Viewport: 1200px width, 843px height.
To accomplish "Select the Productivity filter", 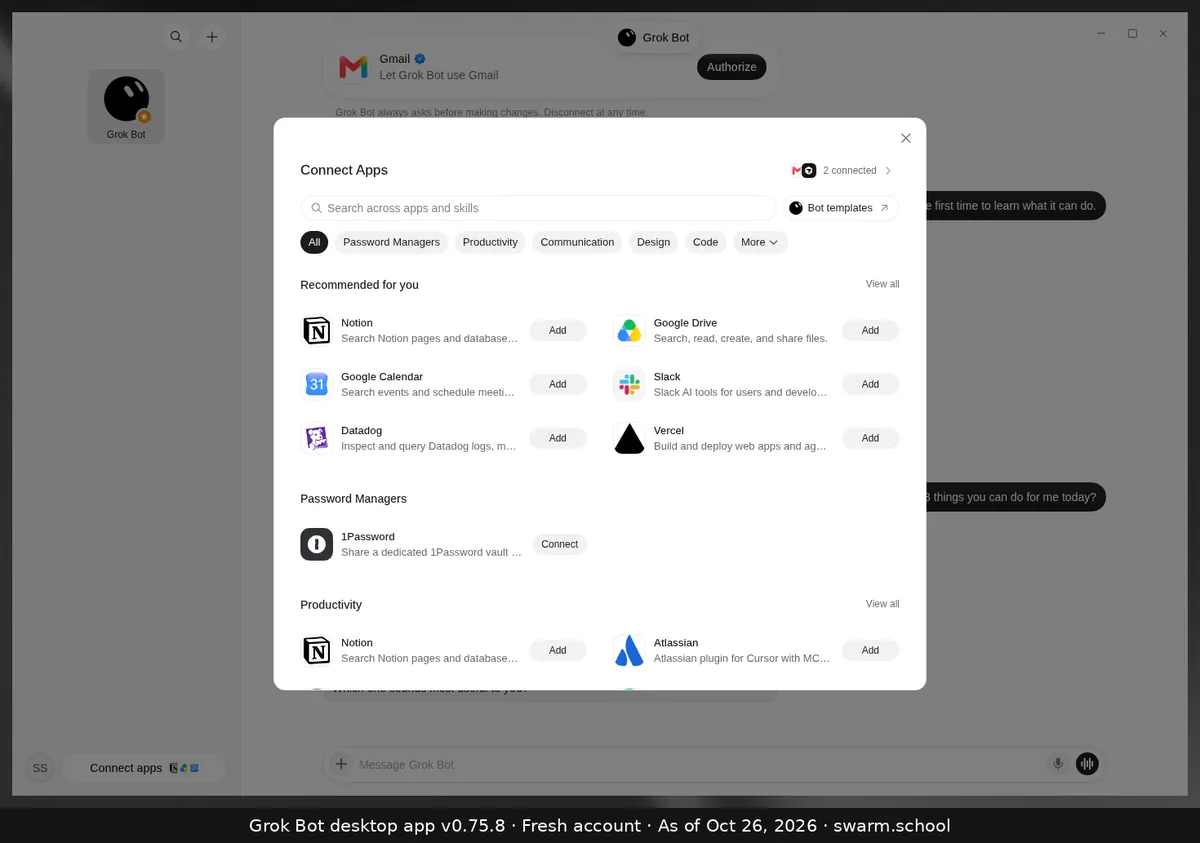I will point(490,242).
